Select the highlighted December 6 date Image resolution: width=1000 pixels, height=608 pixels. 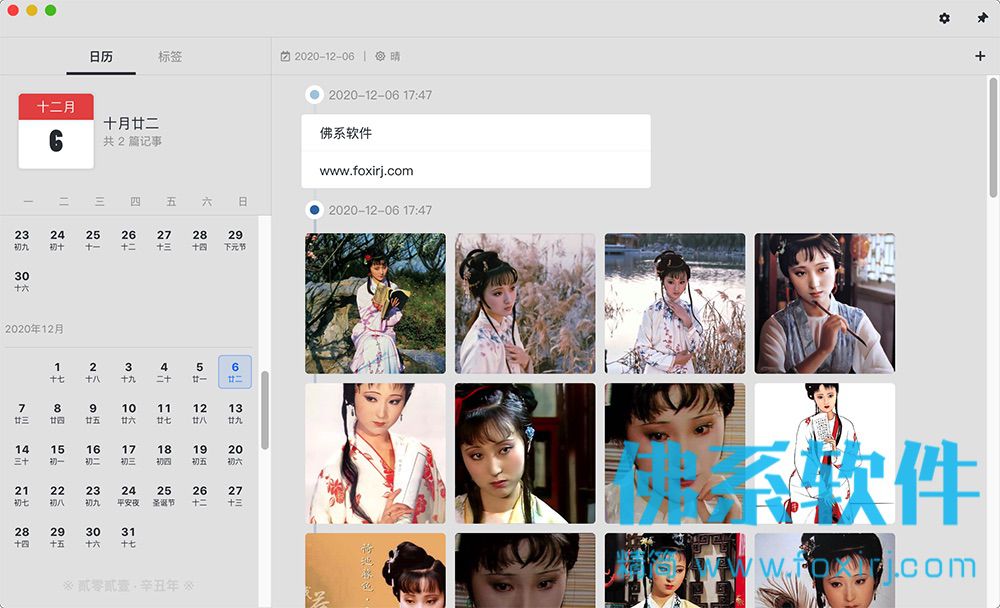(235, 372)
